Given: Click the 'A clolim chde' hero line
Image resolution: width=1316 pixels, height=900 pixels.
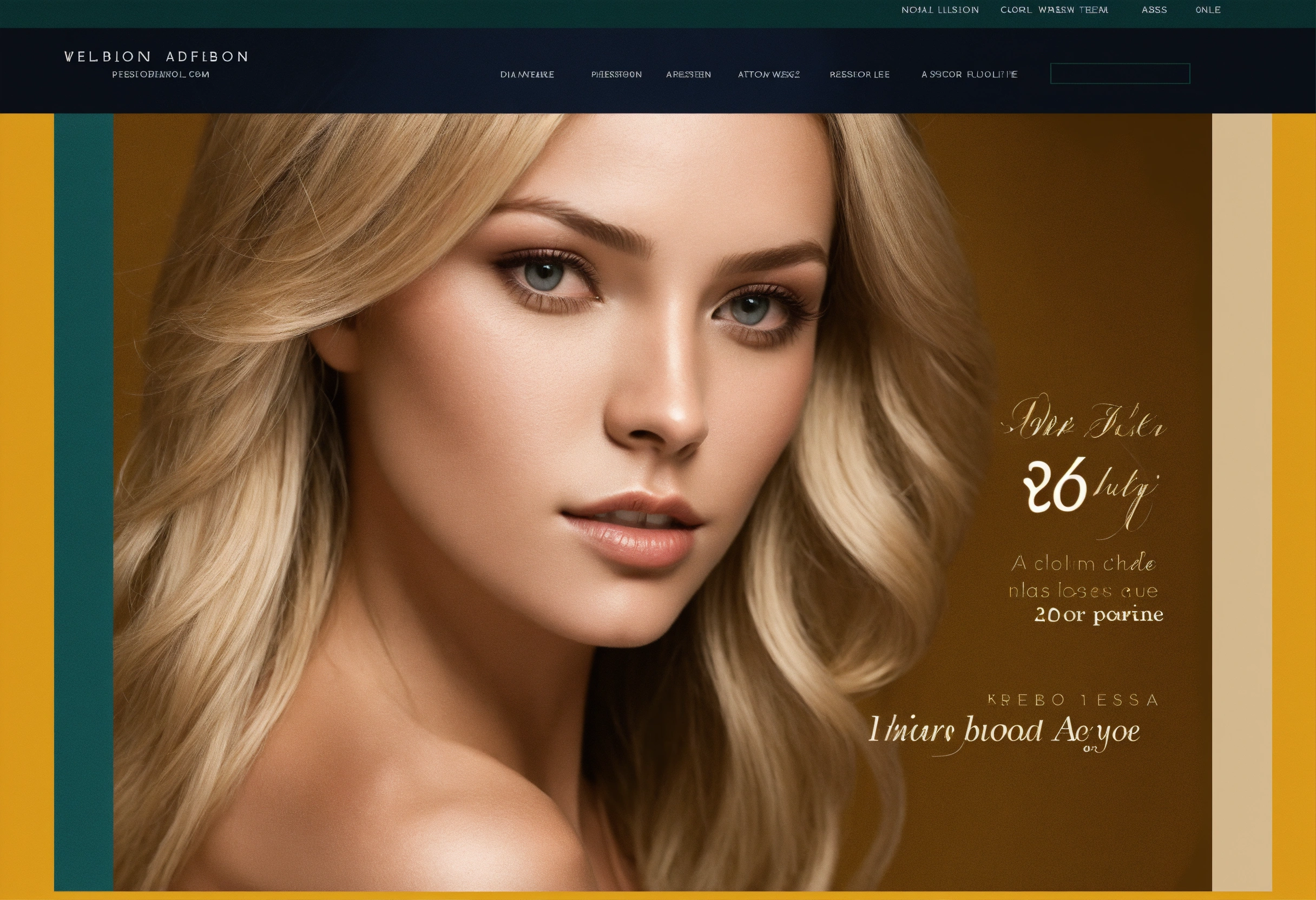Looking at the screenshot, I should (x=1083, y=564).
